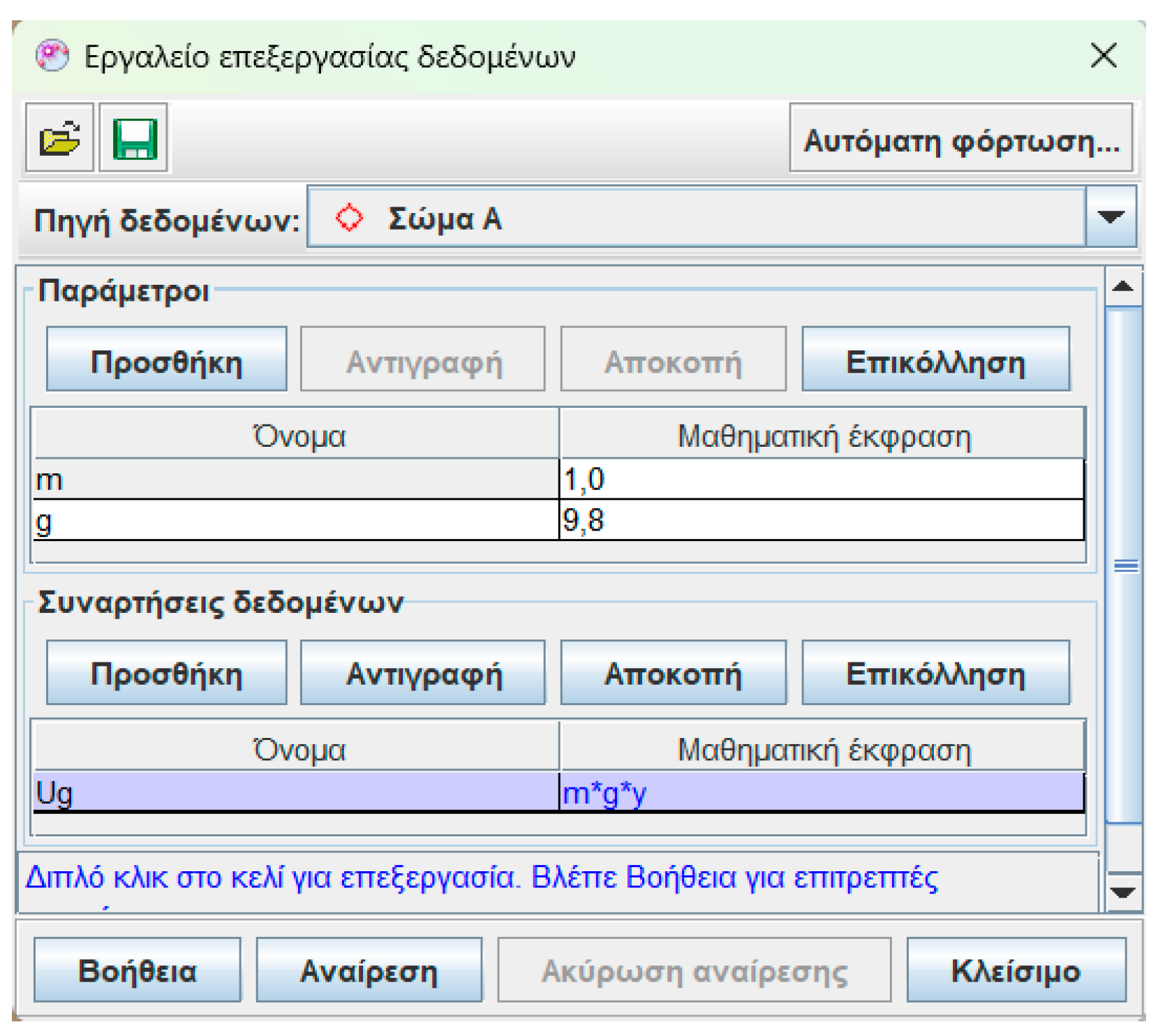Select the expression cell m*g*y
1158x1036 pixels.
click(x=822, y=792)
